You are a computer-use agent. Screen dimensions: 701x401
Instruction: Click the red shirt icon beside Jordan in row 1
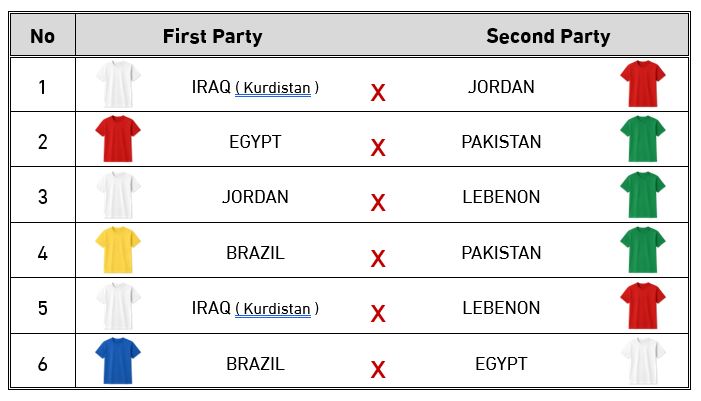point(642,84)
